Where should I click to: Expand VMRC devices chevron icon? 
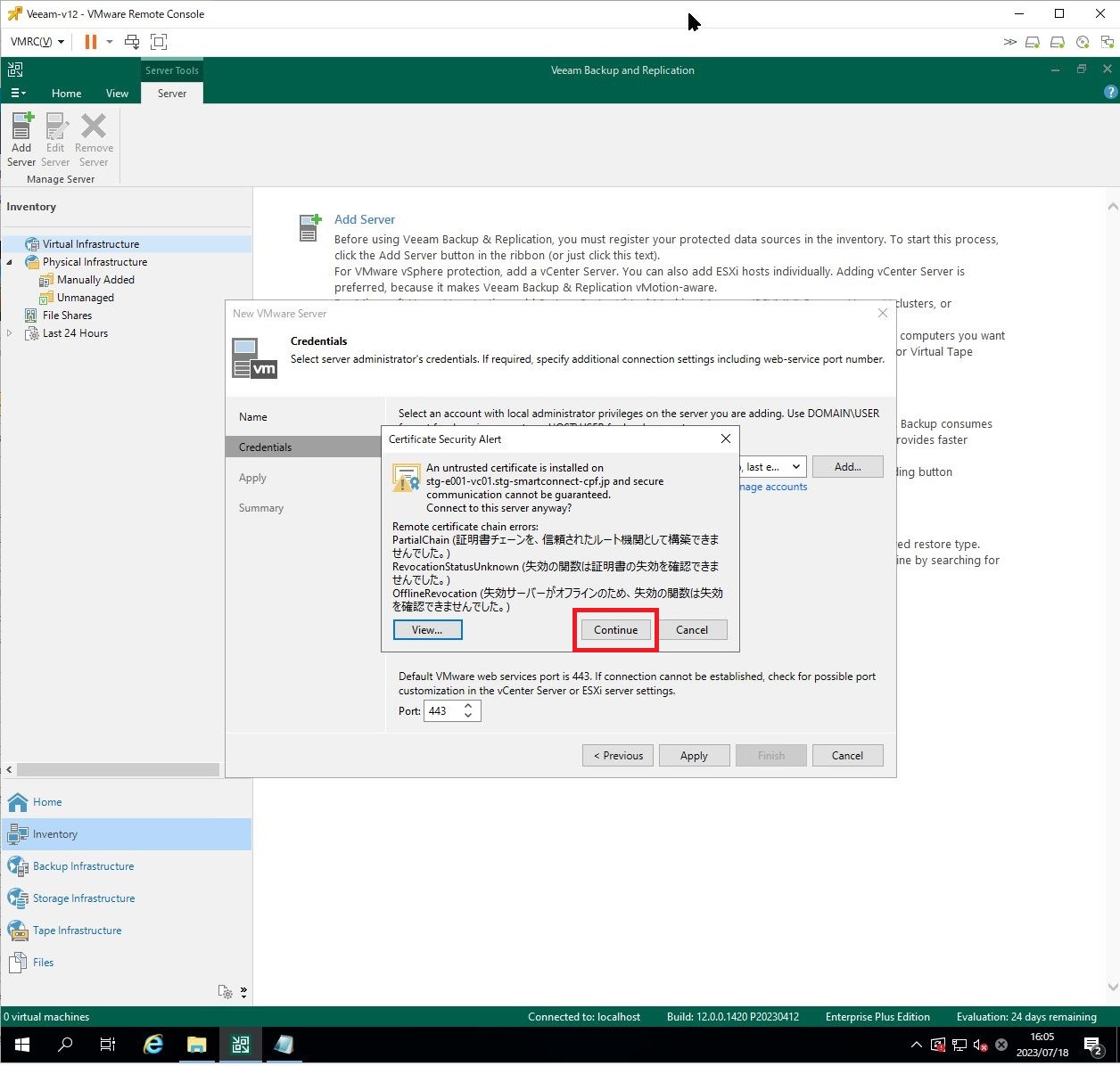coord(1009,42)
